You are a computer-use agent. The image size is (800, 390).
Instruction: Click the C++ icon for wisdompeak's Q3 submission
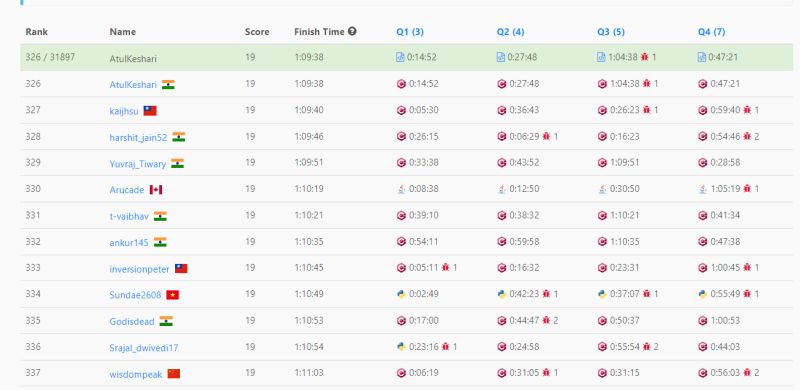[602, 373]
